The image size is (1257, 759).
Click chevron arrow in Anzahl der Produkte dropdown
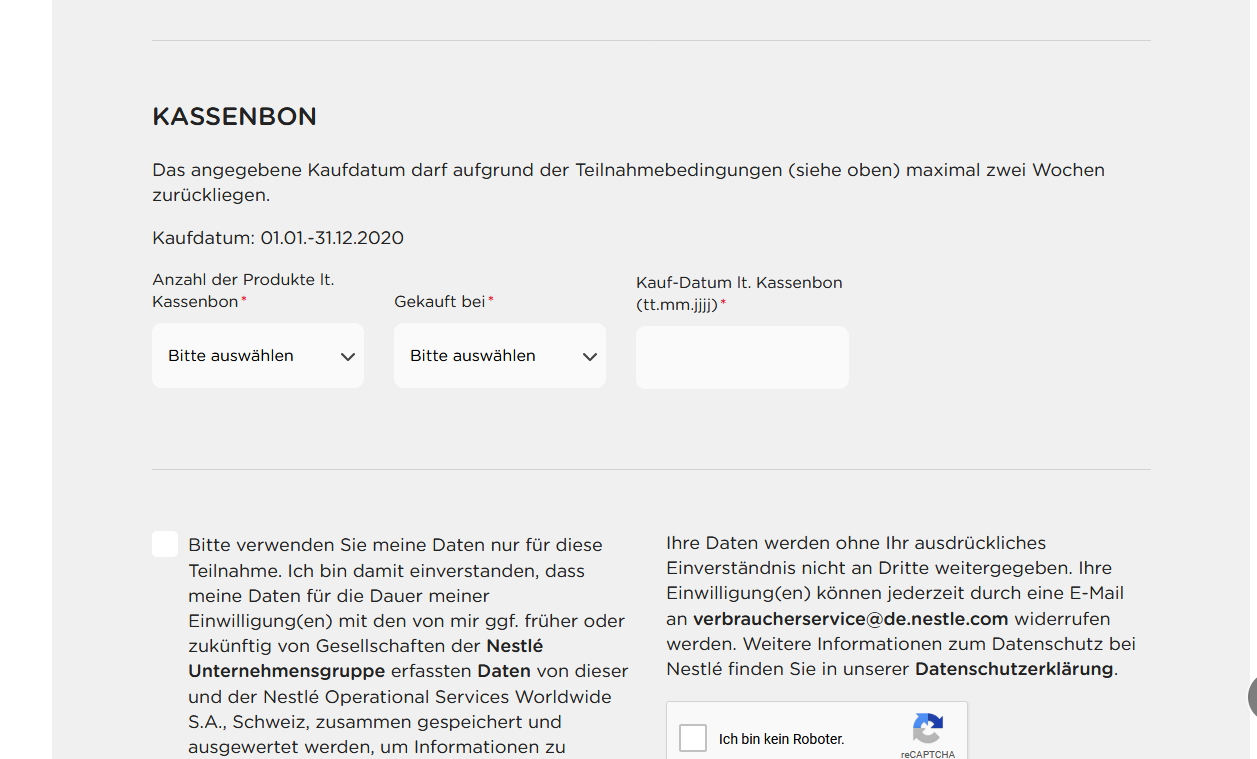348,357
